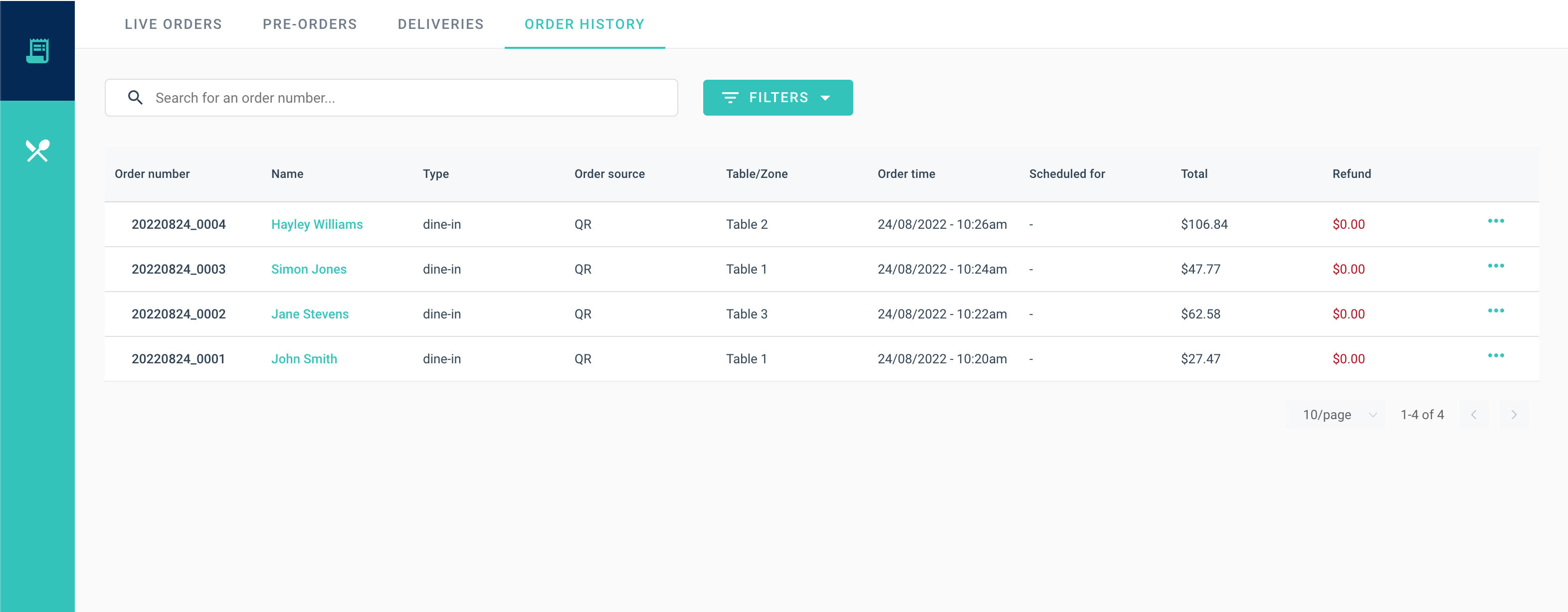Open actions menu for Simon Jones order

[x=1496, y=266]
